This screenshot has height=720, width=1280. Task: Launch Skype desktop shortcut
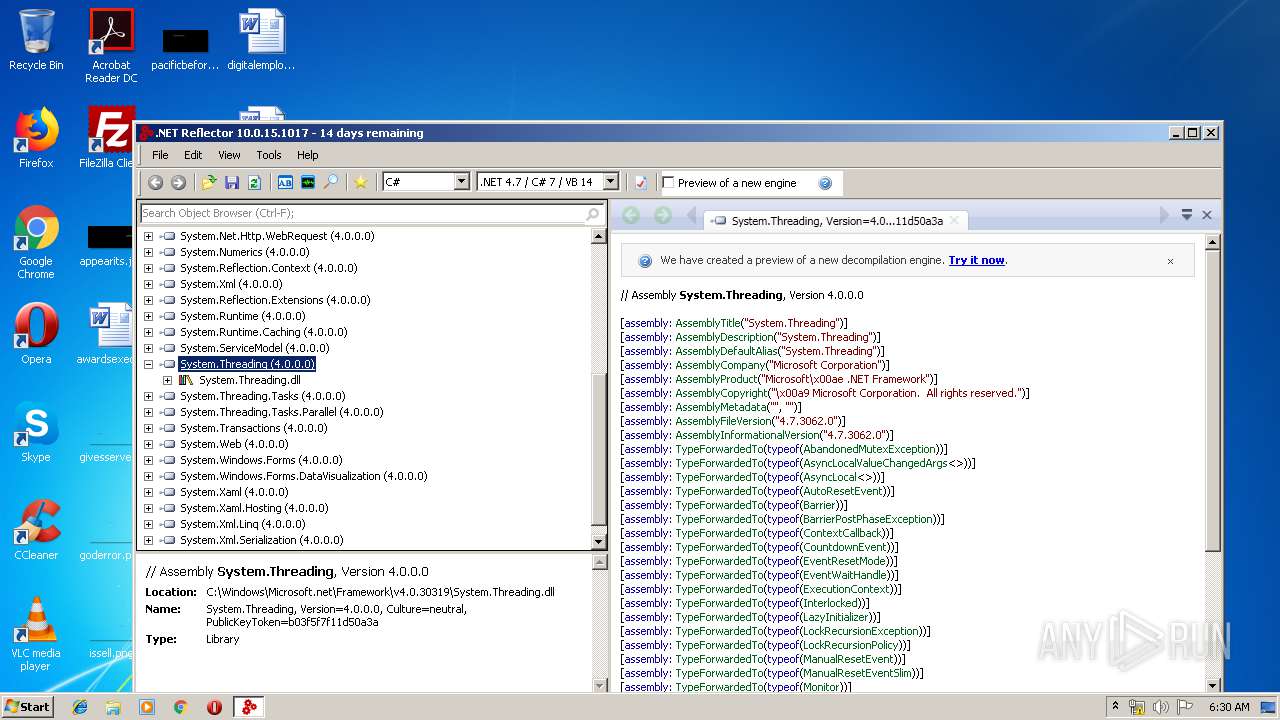click(36, 432)
